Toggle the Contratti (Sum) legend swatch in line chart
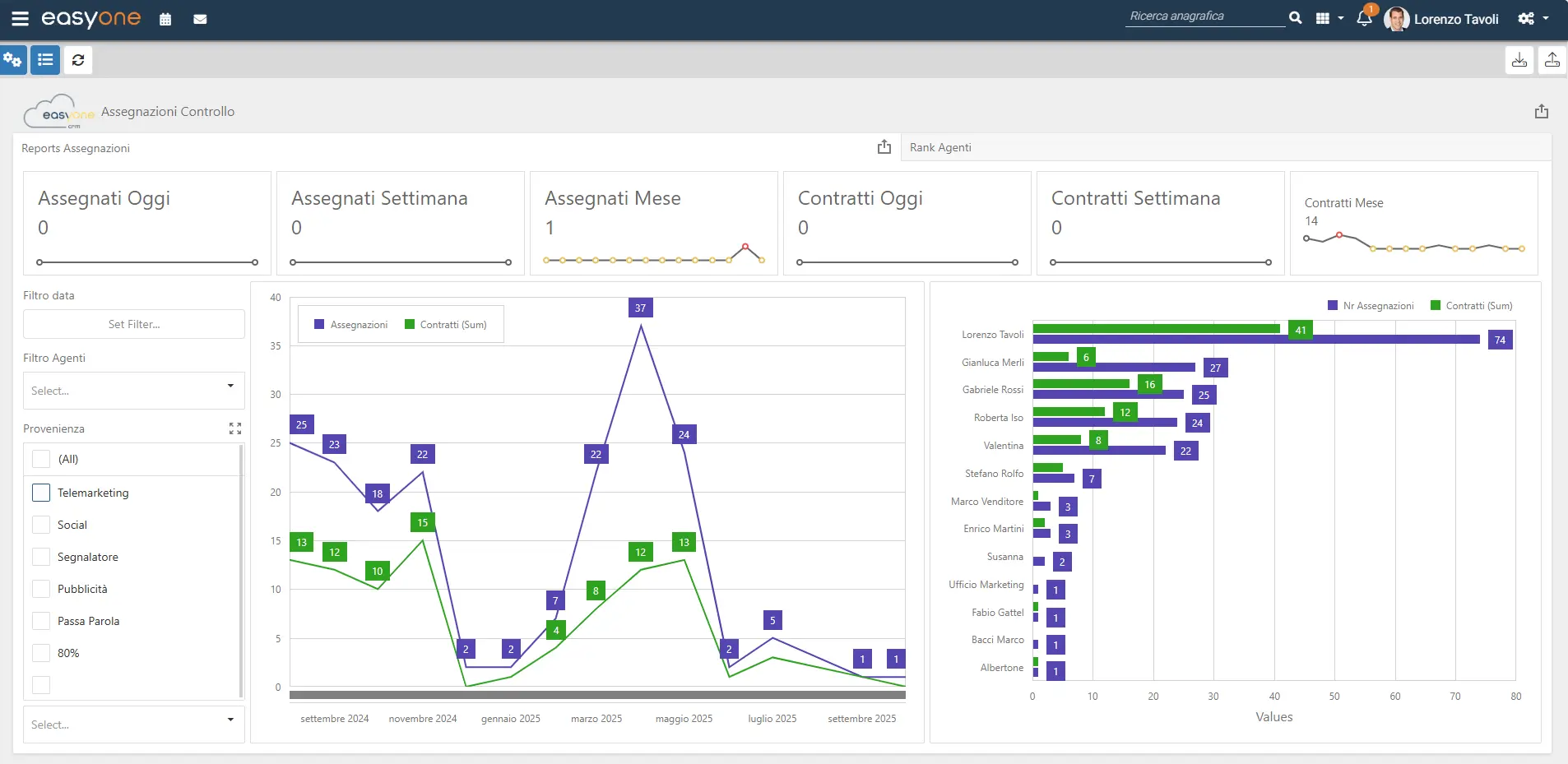Viewport: 1568px width, 764px height. [x=410, y=325]
